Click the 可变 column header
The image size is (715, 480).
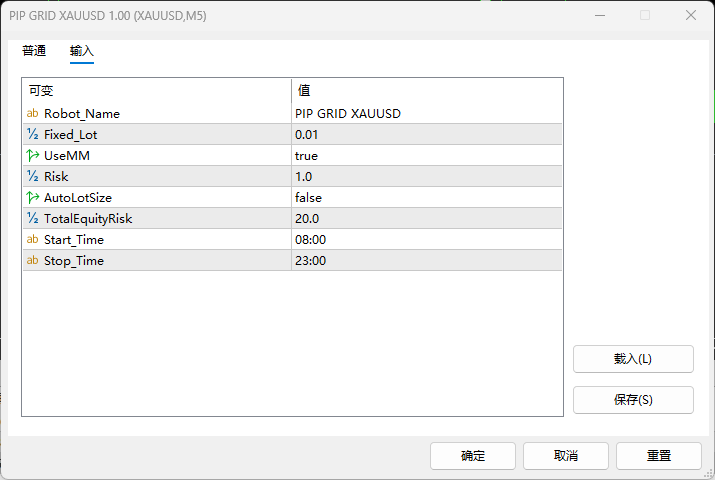pyautogui.click(x=156, y=91)
